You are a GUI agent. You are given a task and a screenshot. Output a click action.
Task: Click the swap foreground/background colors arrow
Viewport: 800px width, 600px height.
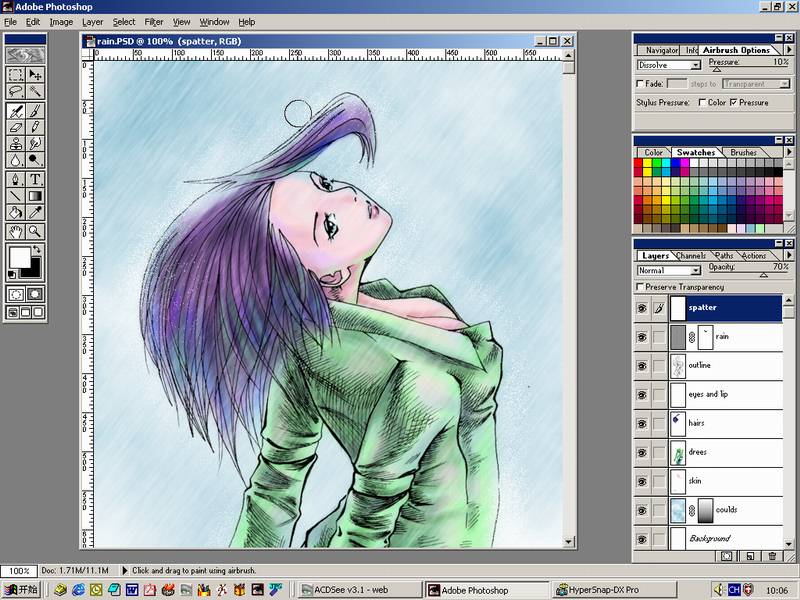pyautogui.click(x=37, y=249)
